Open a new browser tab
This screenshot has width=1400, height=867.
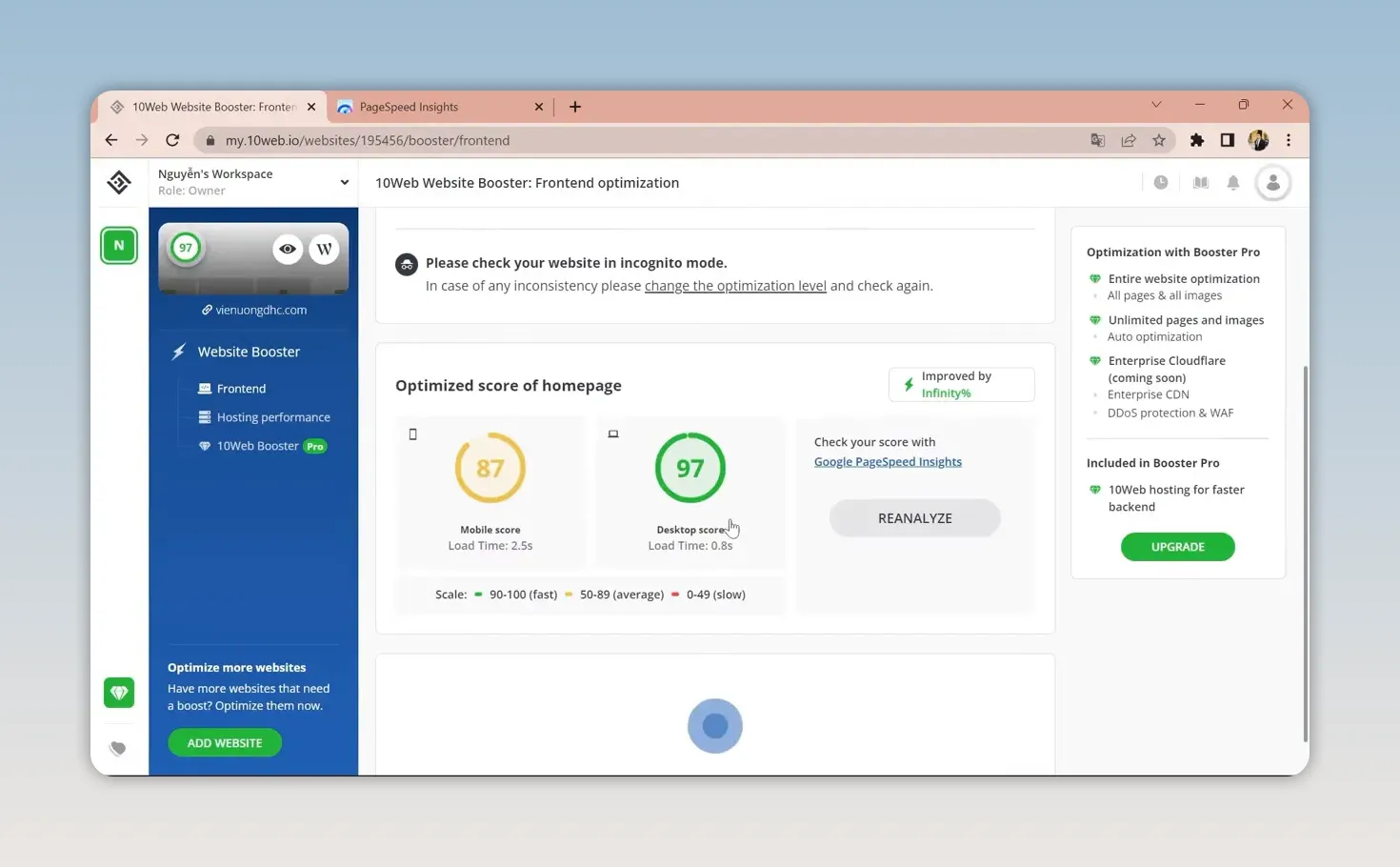[x=575, y=107]
